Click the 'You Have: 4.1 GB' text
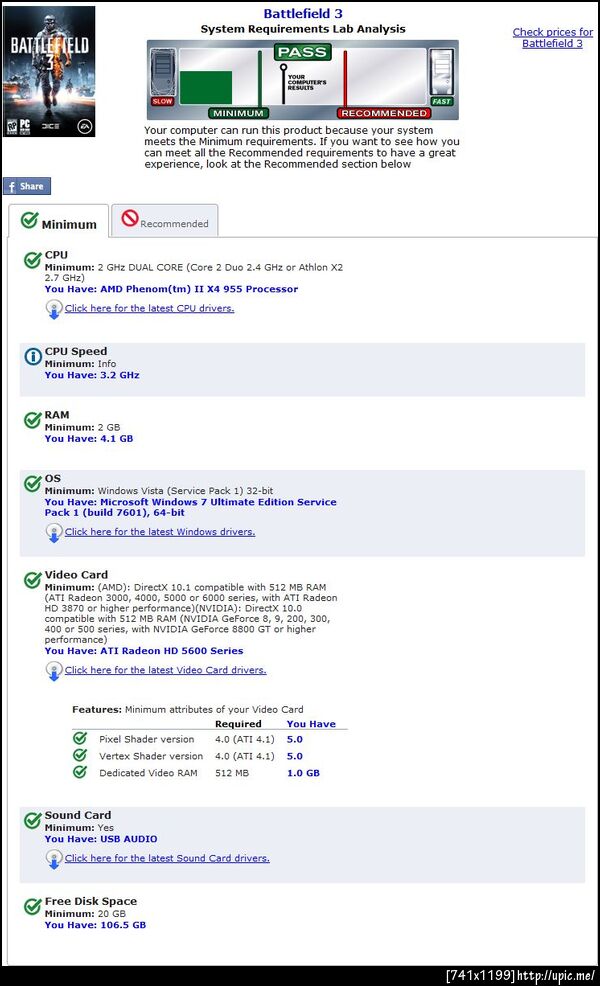Viewport: 600px width, 986px height. pyautogui.click(x=89, y=439)
